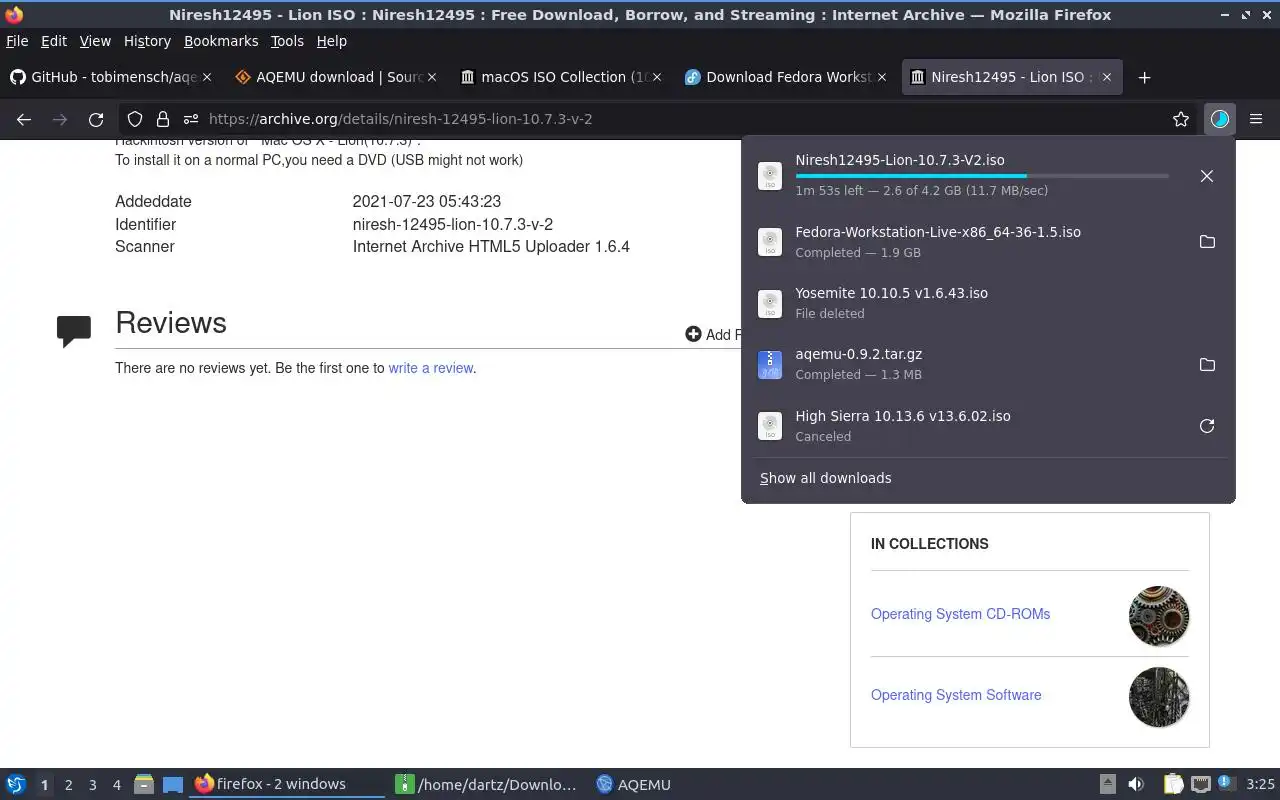Click the tracking protection shield icon
Screen dimensions: 1280x800
(135, 119)
